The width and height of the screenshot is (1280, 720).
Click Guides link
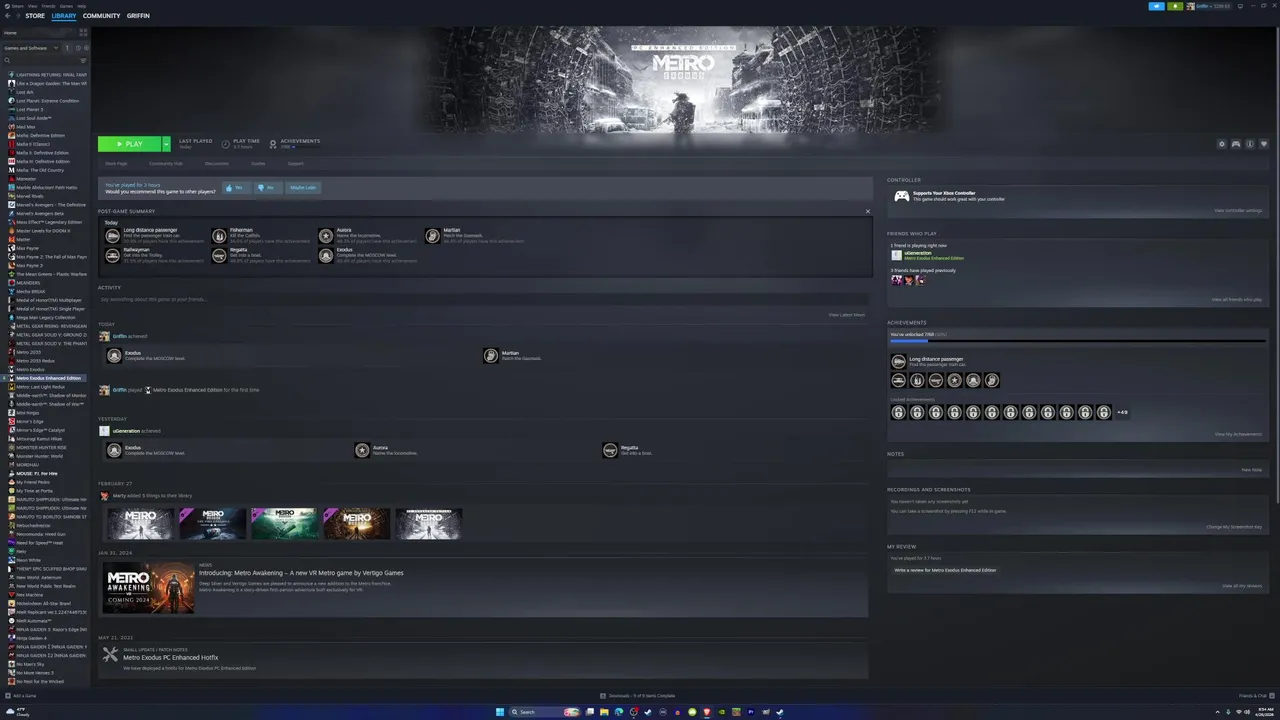coord(258,163)
